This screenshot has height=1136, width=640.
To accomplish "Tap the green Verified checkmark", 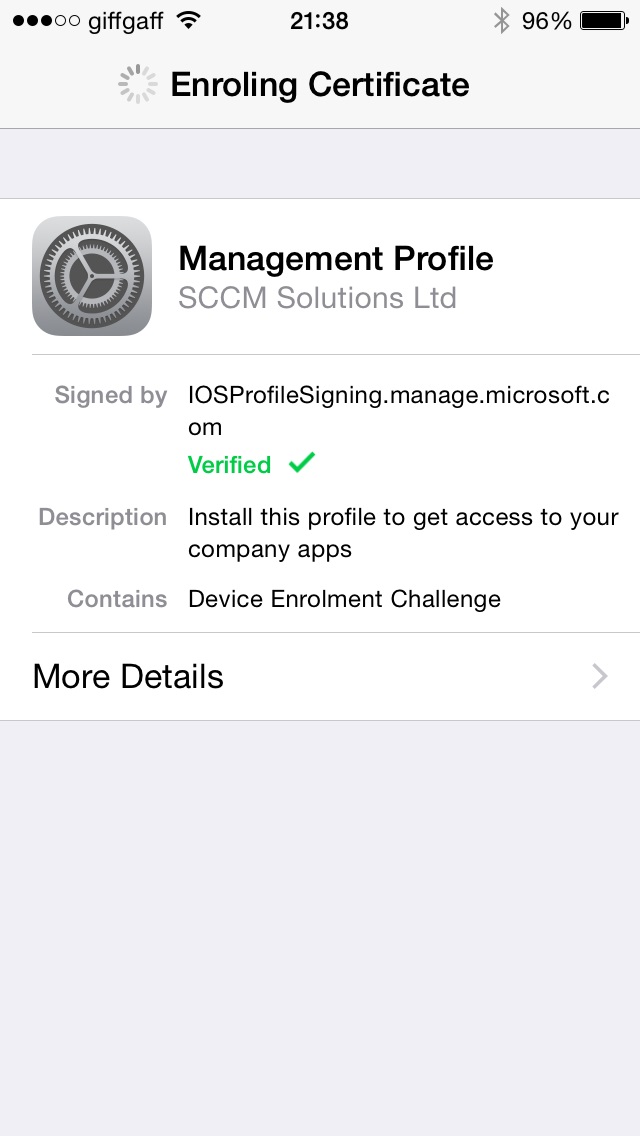I will 301,463.
